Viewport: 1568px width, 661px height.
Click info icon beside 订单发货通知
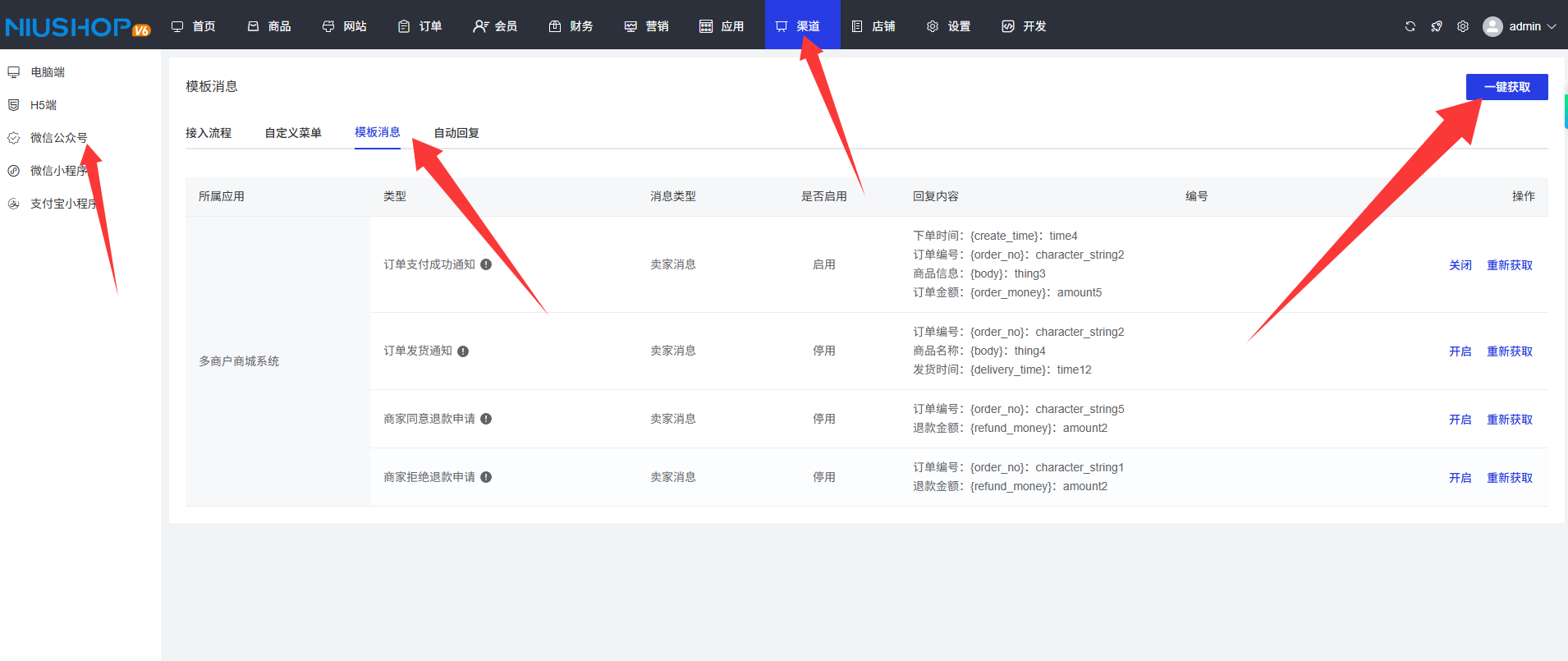click(x=463, y=351)
